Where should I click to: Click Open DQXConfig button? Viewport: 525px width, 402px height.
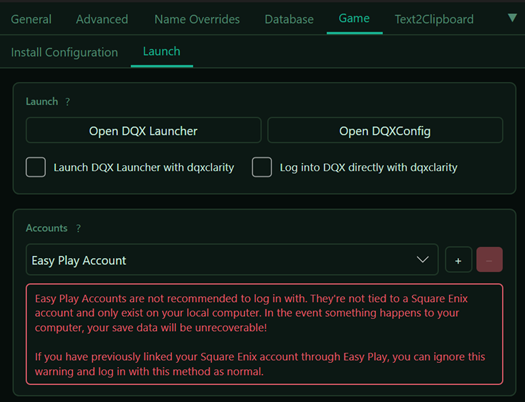(385, 131)
